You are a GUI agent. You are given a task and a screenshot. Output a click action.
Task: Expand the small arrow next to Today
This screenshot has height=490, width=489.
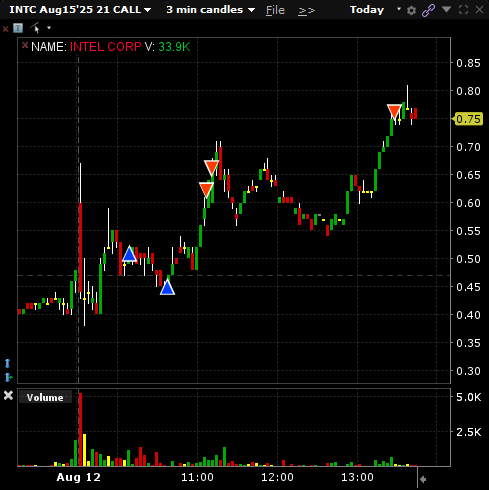tap(399, 9)
